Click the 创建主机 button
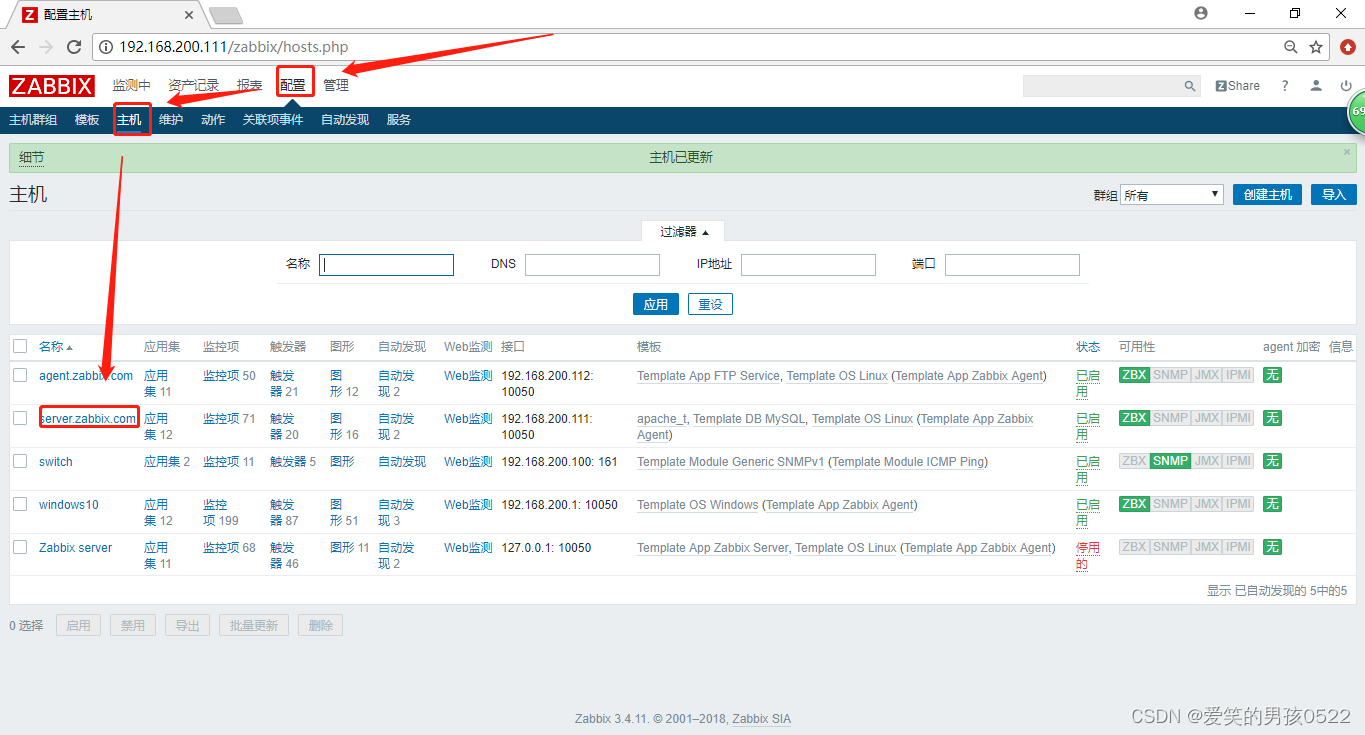This screenshot has width=1365, height=735. tap(1267, 194)
